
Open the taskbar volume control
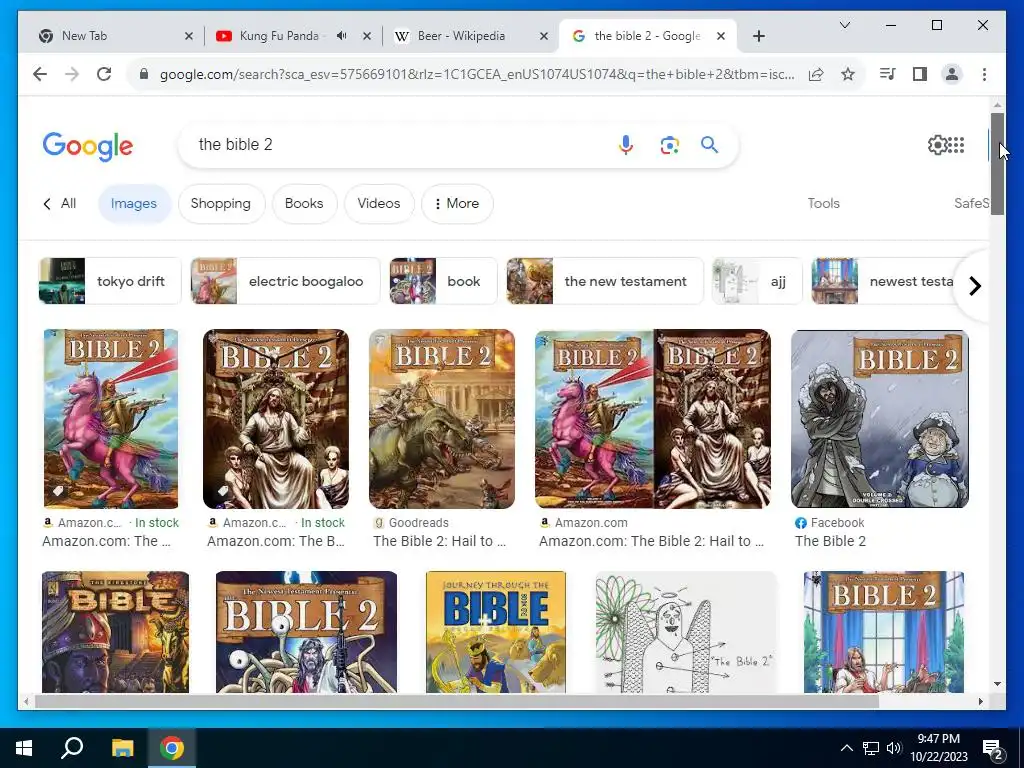pyautogui.click(x=893, y=748)
